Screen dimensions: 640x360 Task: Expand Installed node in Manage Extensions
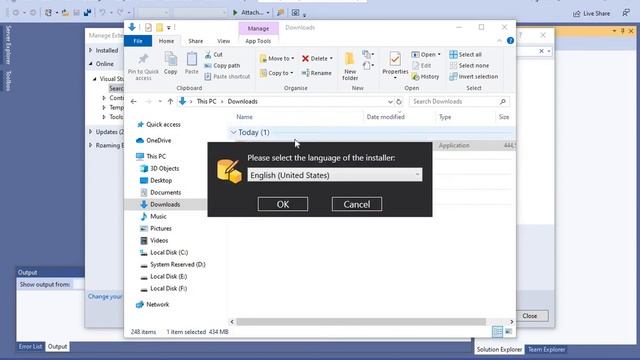(x=91, y=50)
